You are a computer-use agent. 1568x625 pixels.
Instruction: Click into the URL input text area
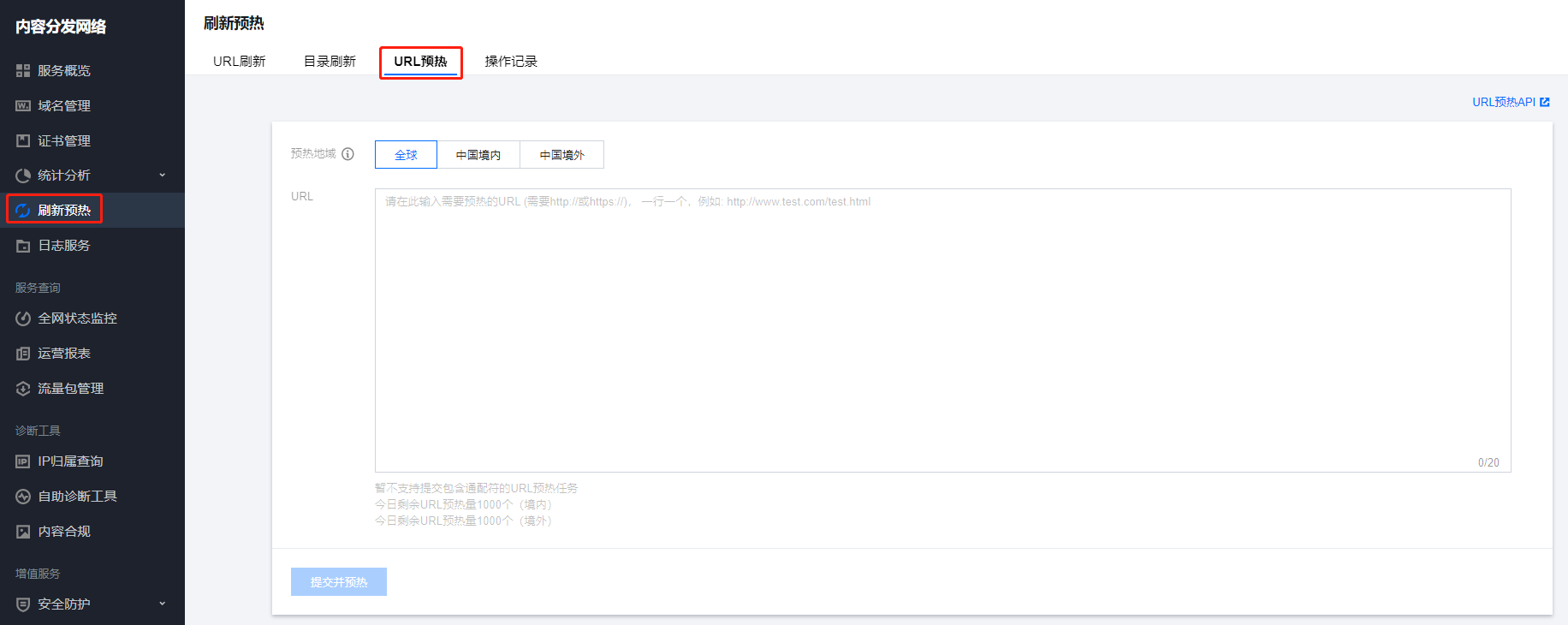point(941,330)
